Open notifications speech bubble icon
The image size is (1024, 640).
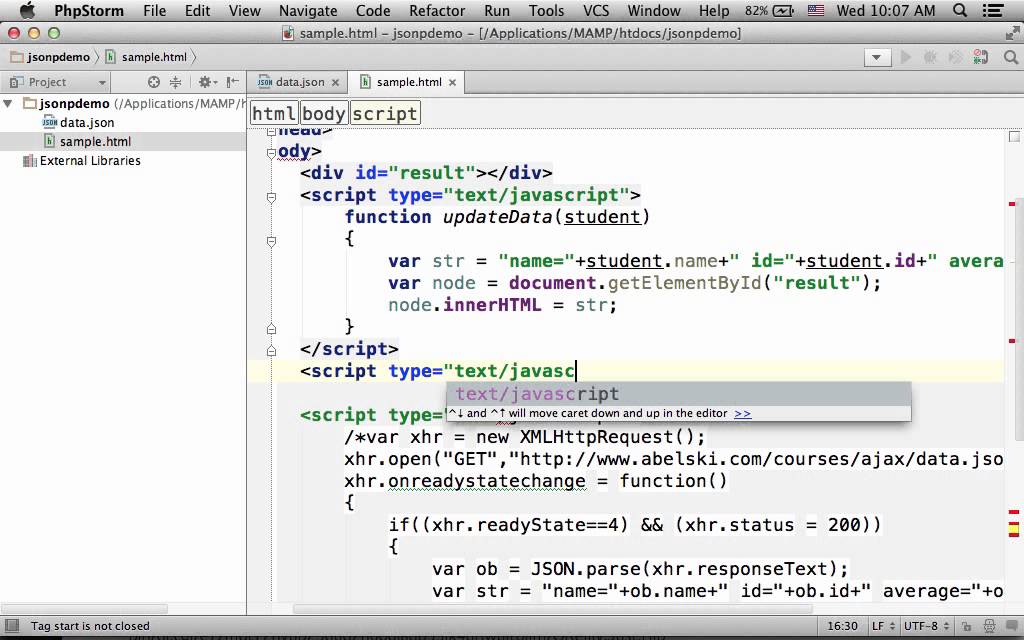[1012, 626]
